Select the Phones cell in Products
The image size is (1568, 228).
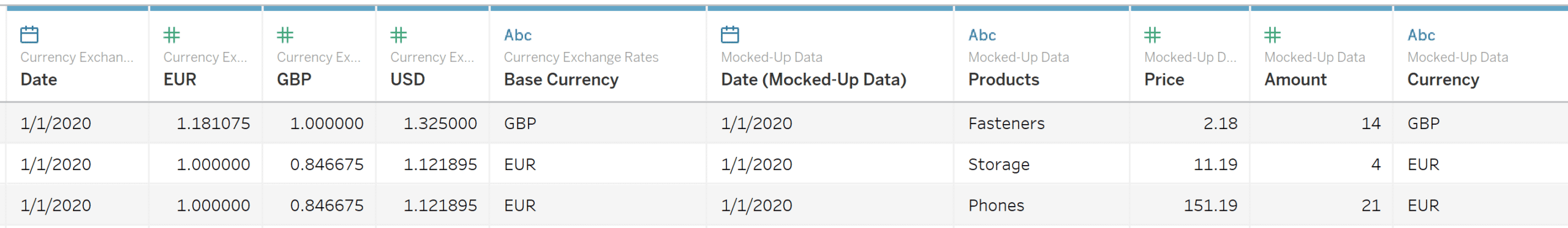[x=996, y=205]
